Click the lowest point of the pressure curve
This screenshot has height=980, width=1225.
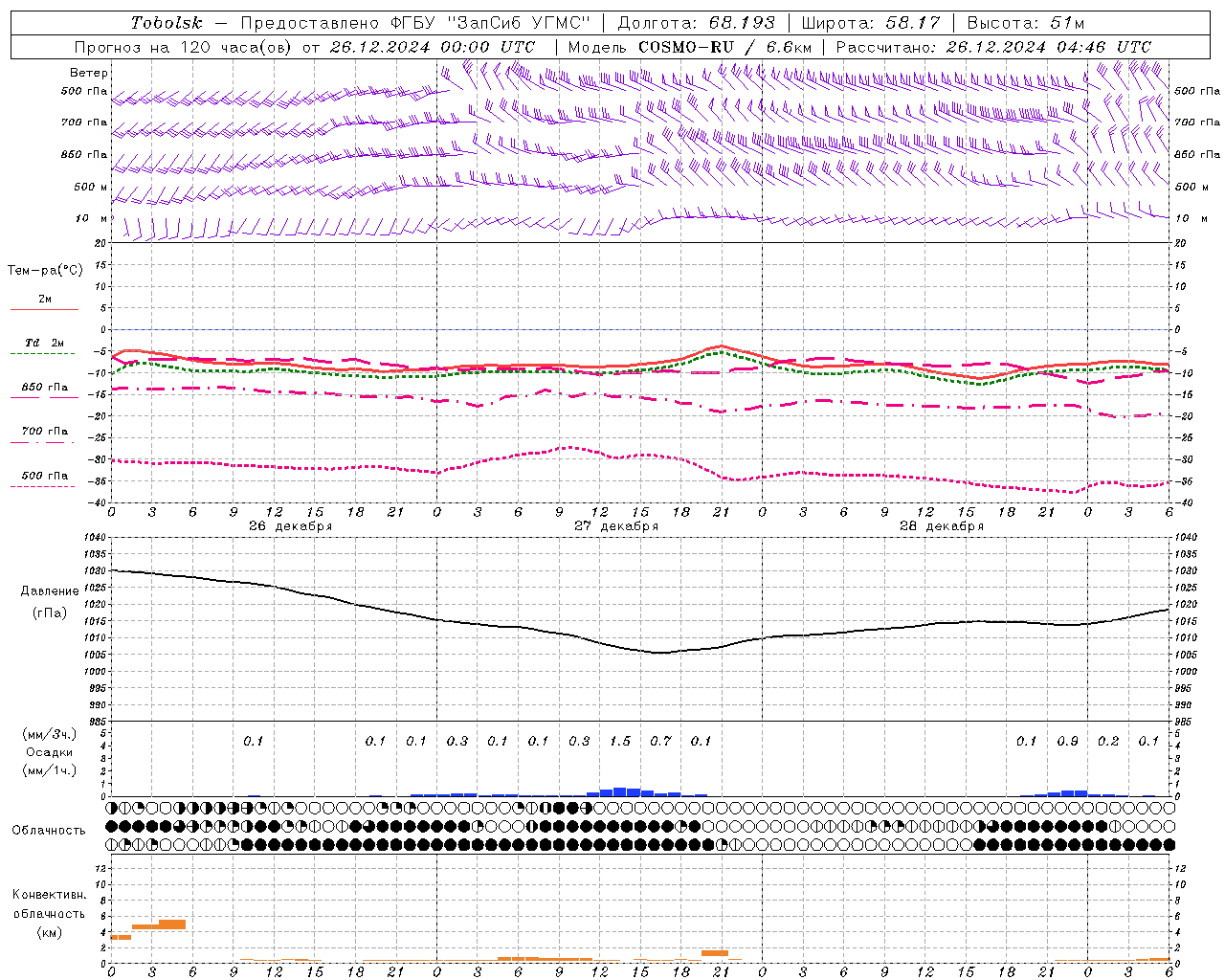[x=661, y=653]
